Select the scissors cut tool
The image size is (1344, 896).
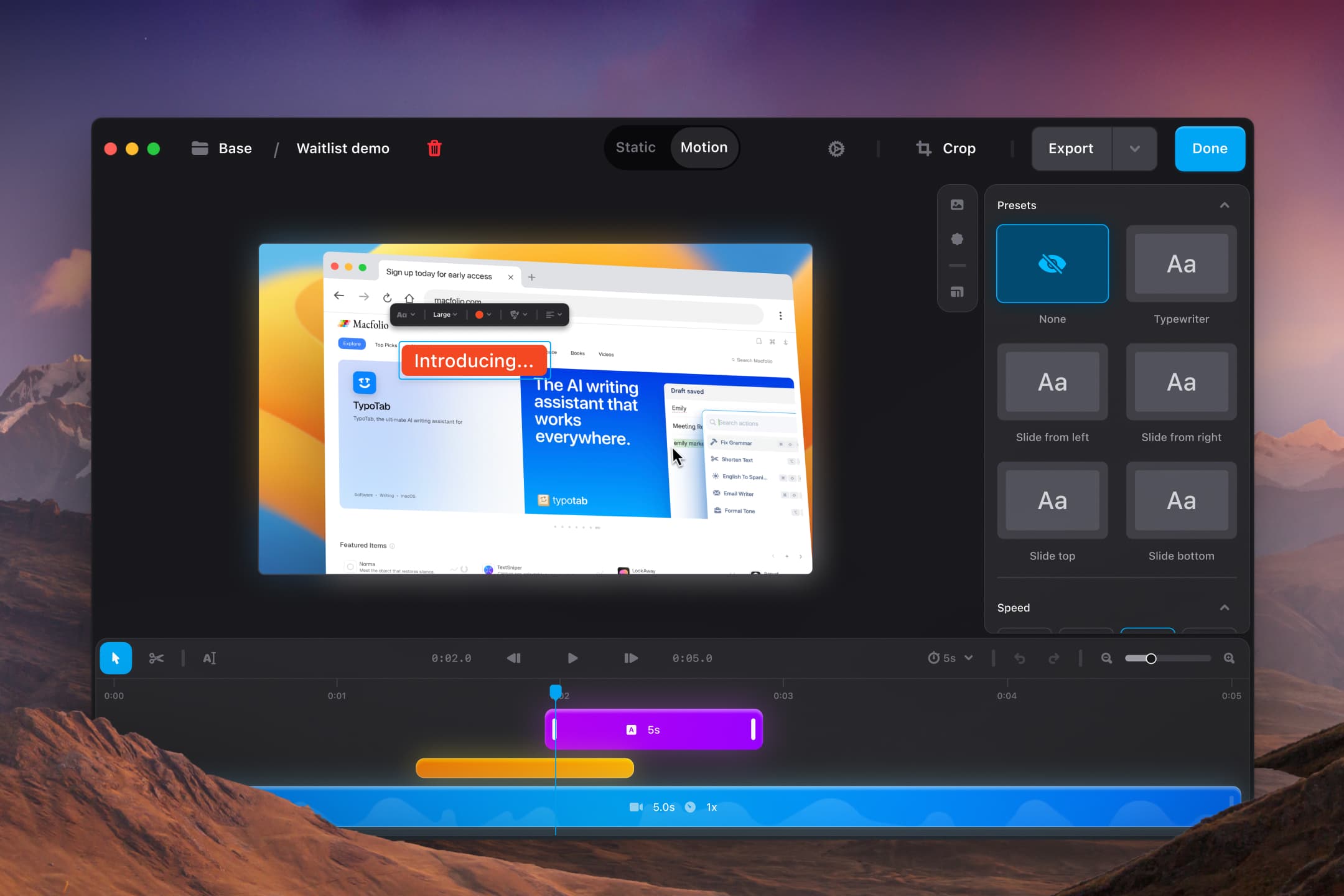coord(156,658)
